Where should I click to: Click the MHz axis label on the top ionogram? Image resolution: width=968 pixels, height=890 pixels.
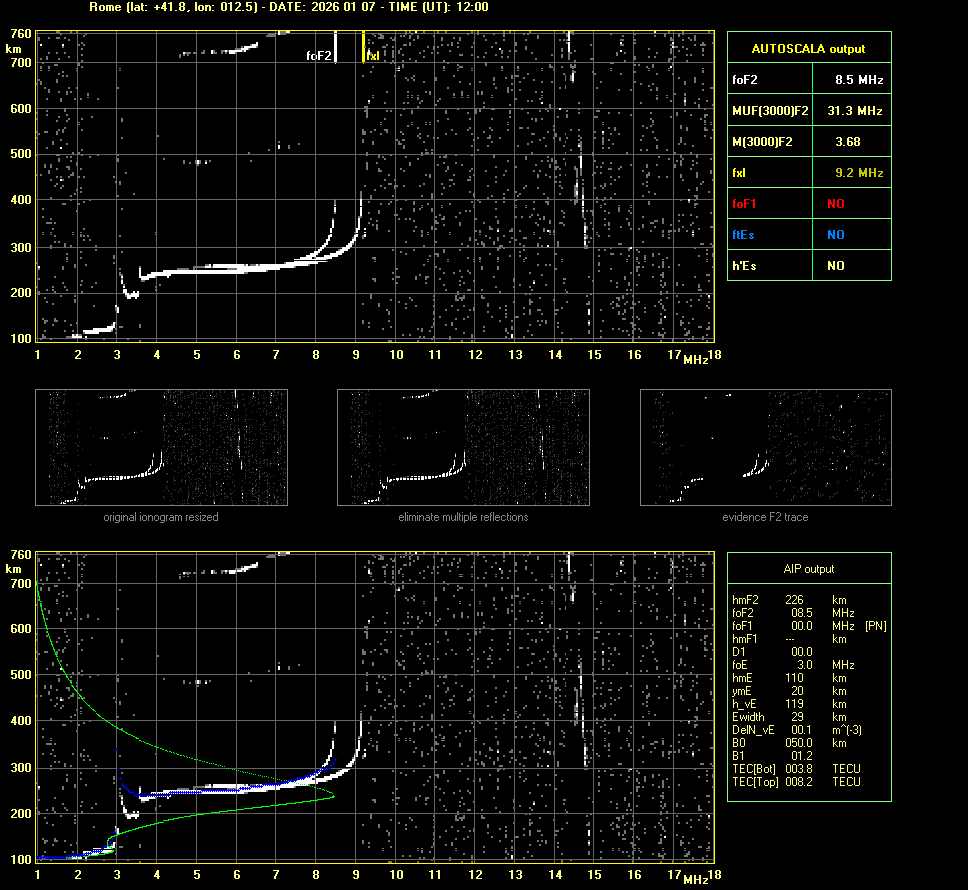coord(695,359)
